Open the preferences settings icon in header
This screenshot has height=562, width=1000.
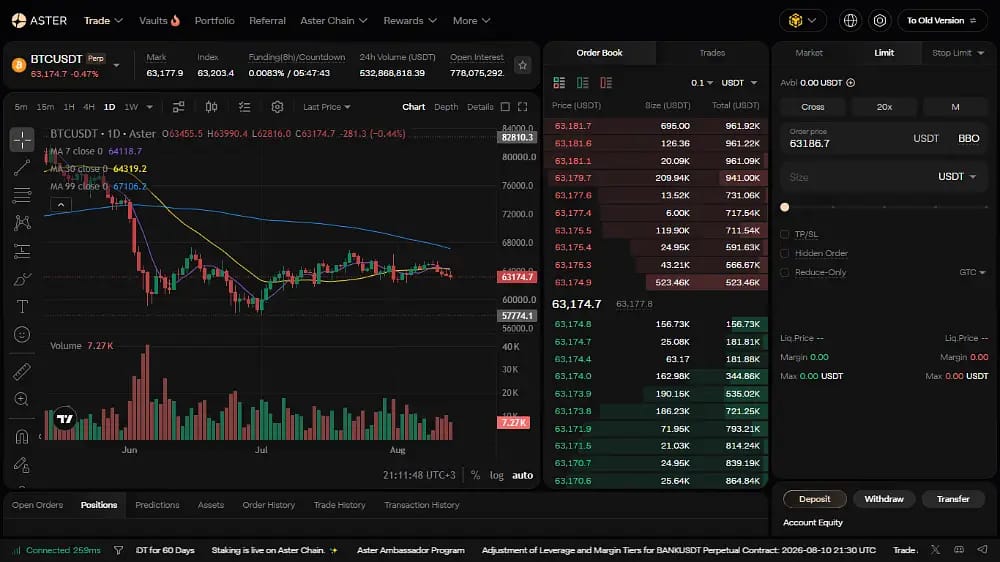pyautogui.click(x=879, y=20)
